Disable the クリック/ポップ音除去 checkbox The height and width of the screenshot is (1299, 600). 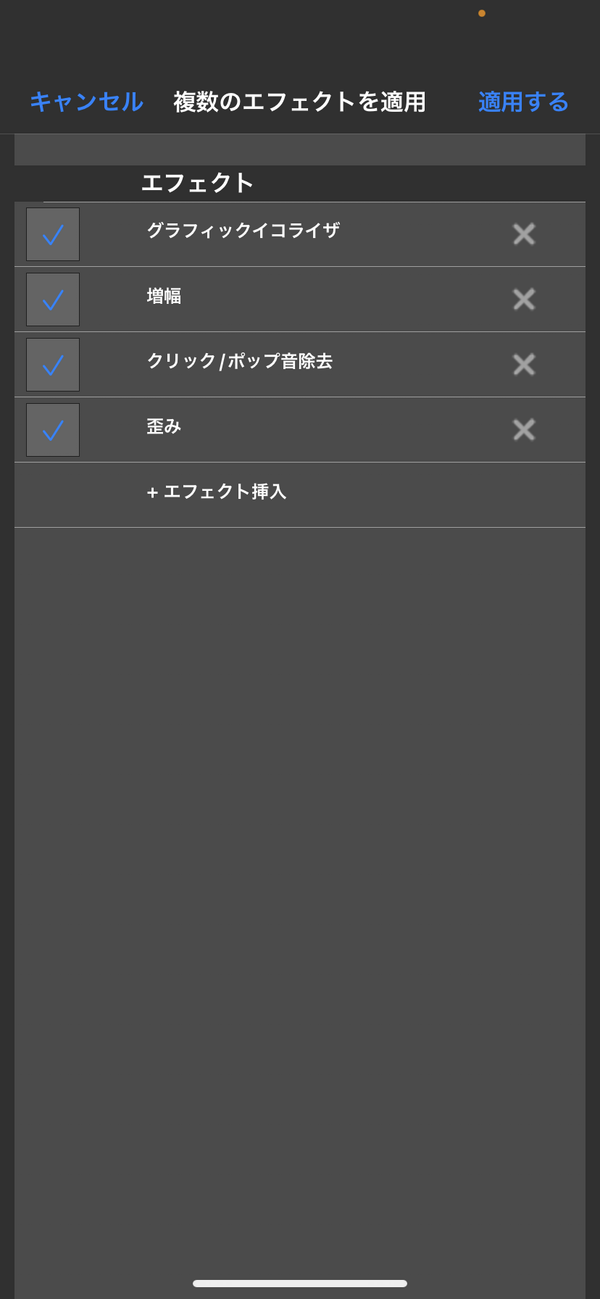pyautogui.click(x=53, y=364)
